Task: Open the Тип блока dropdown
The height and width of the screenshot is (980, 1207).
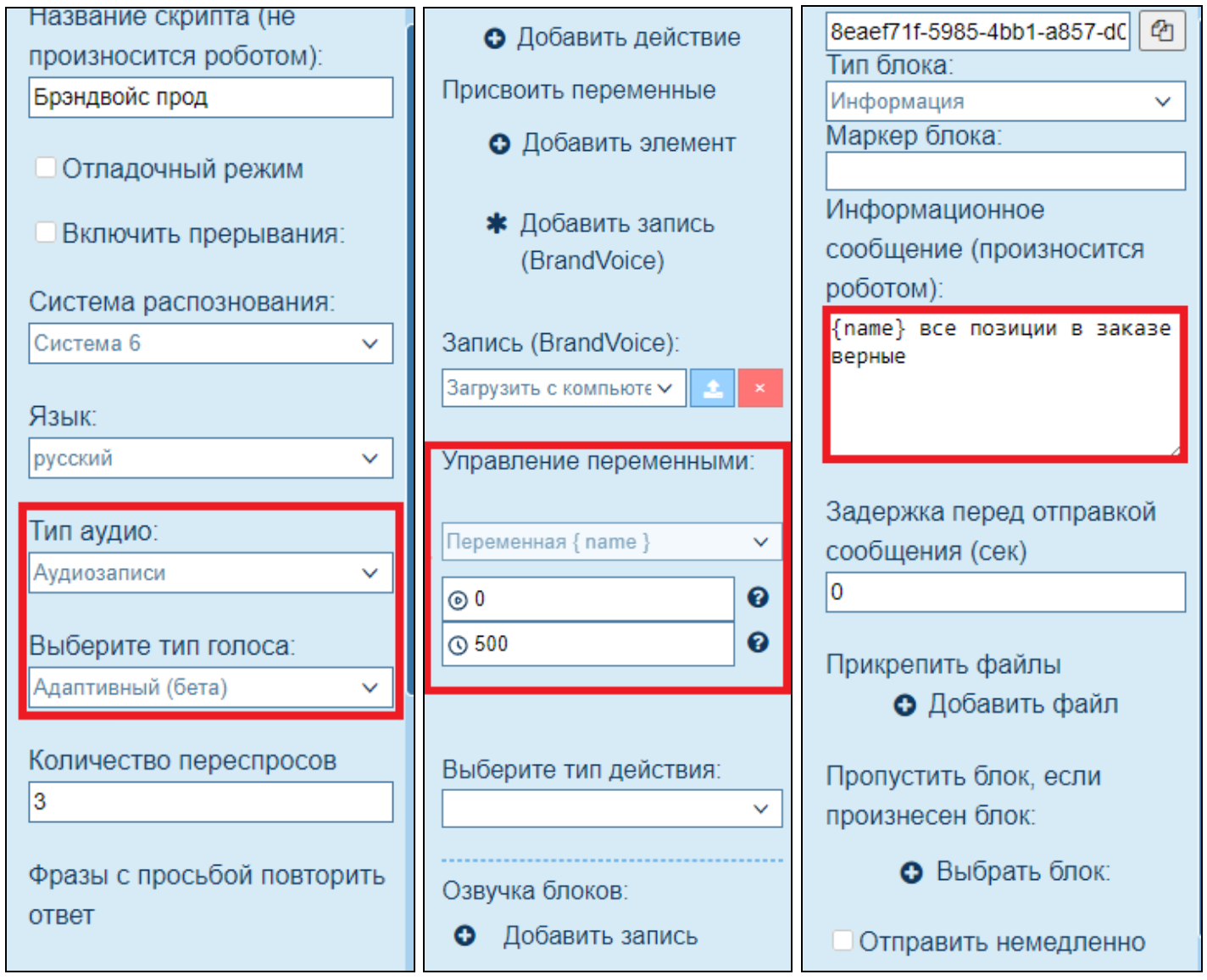Action: tap(1005, 102)
